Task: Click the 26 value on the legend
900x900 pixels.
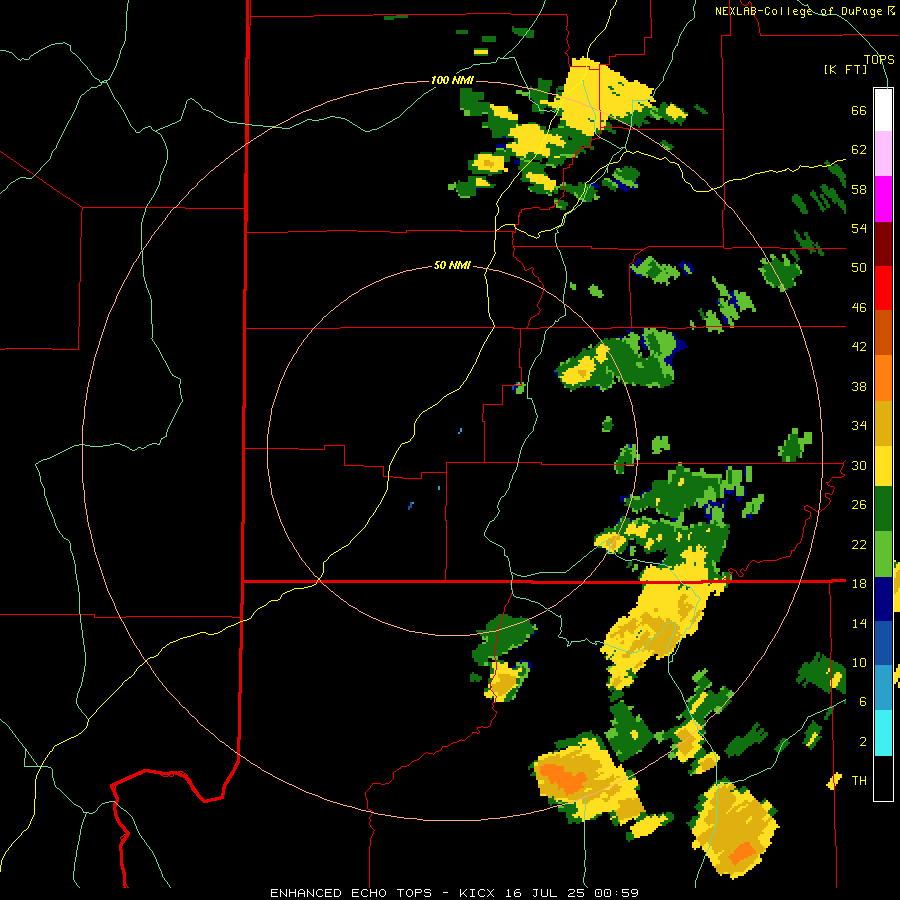Action: tap(859, 505)
